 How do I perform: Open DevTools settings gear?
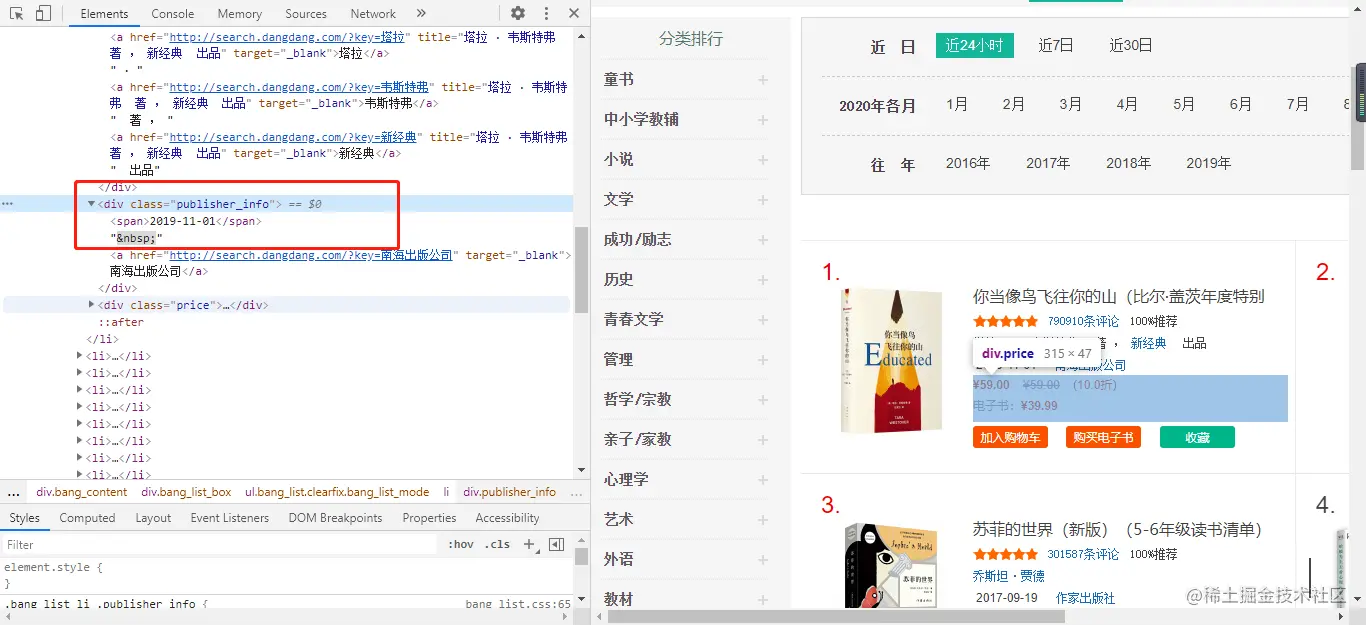tap(518, 13)
